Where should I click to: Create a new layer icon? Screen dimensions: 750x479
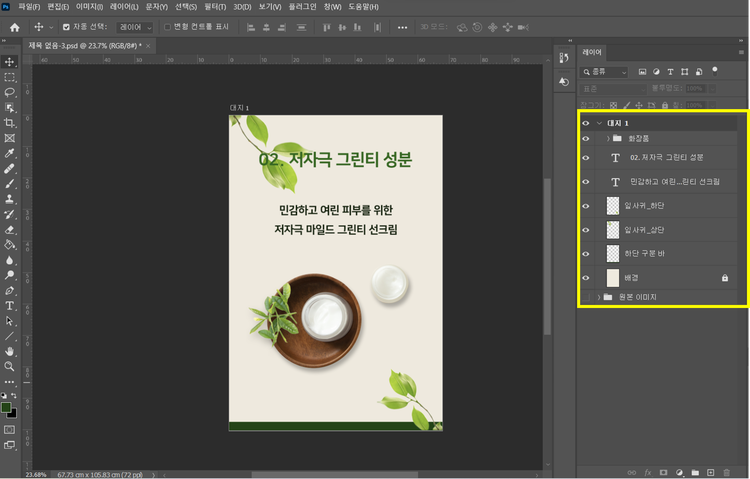tap(710, 472)
